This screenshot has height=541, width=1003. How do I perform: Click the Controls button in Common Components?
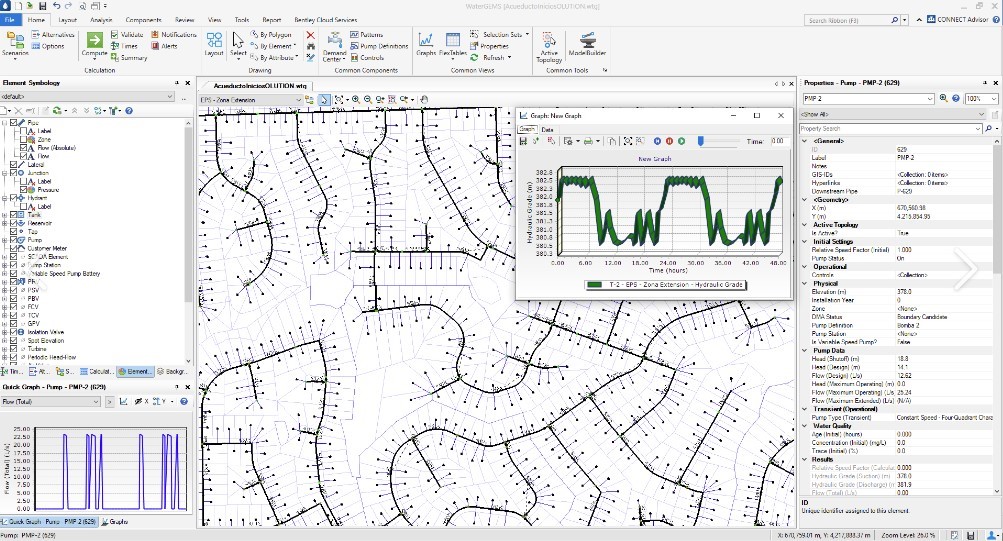367,58
